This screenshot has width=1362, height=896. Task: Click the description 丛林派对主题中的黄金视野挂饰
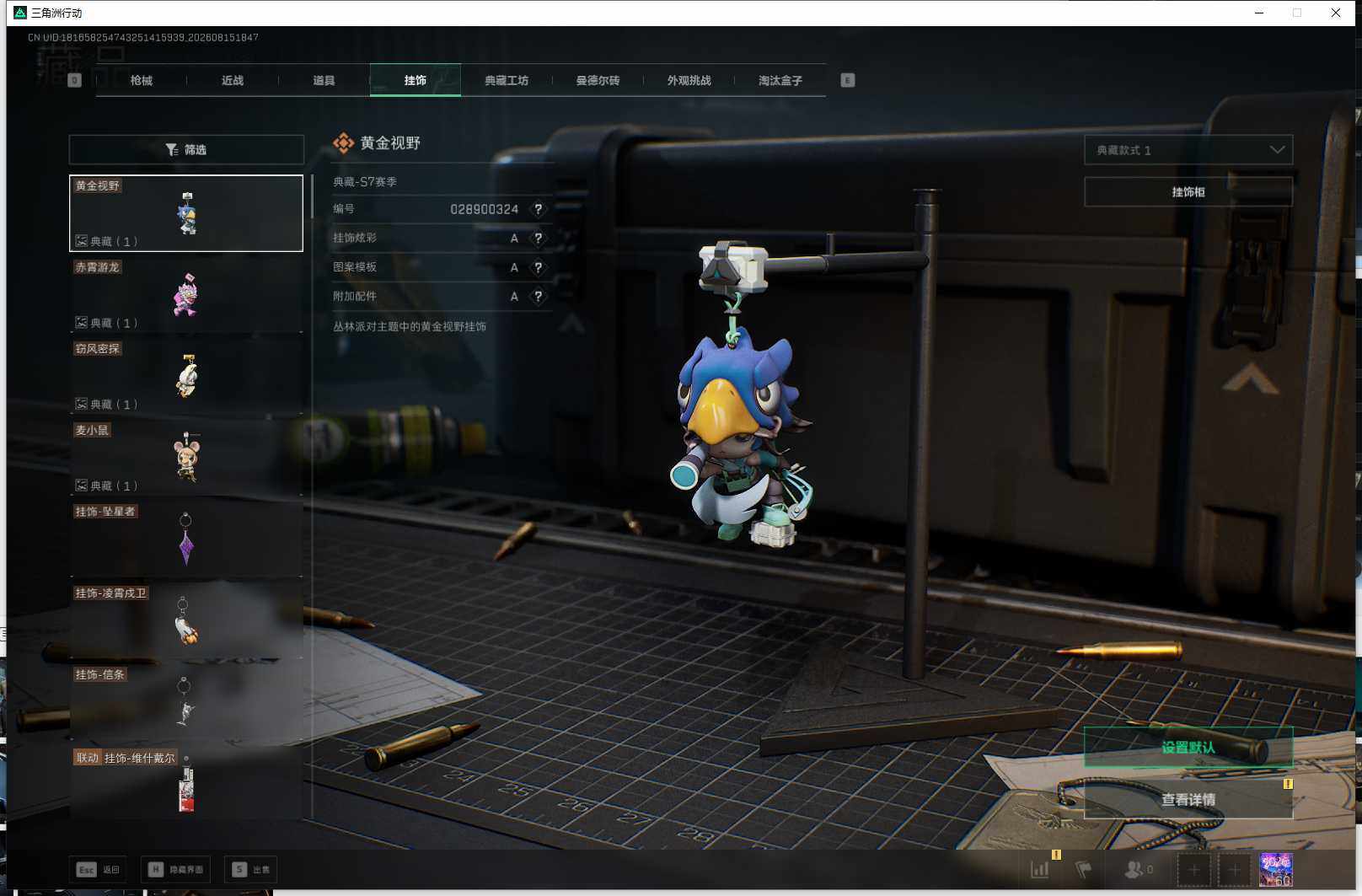click(x=410, y=326)
